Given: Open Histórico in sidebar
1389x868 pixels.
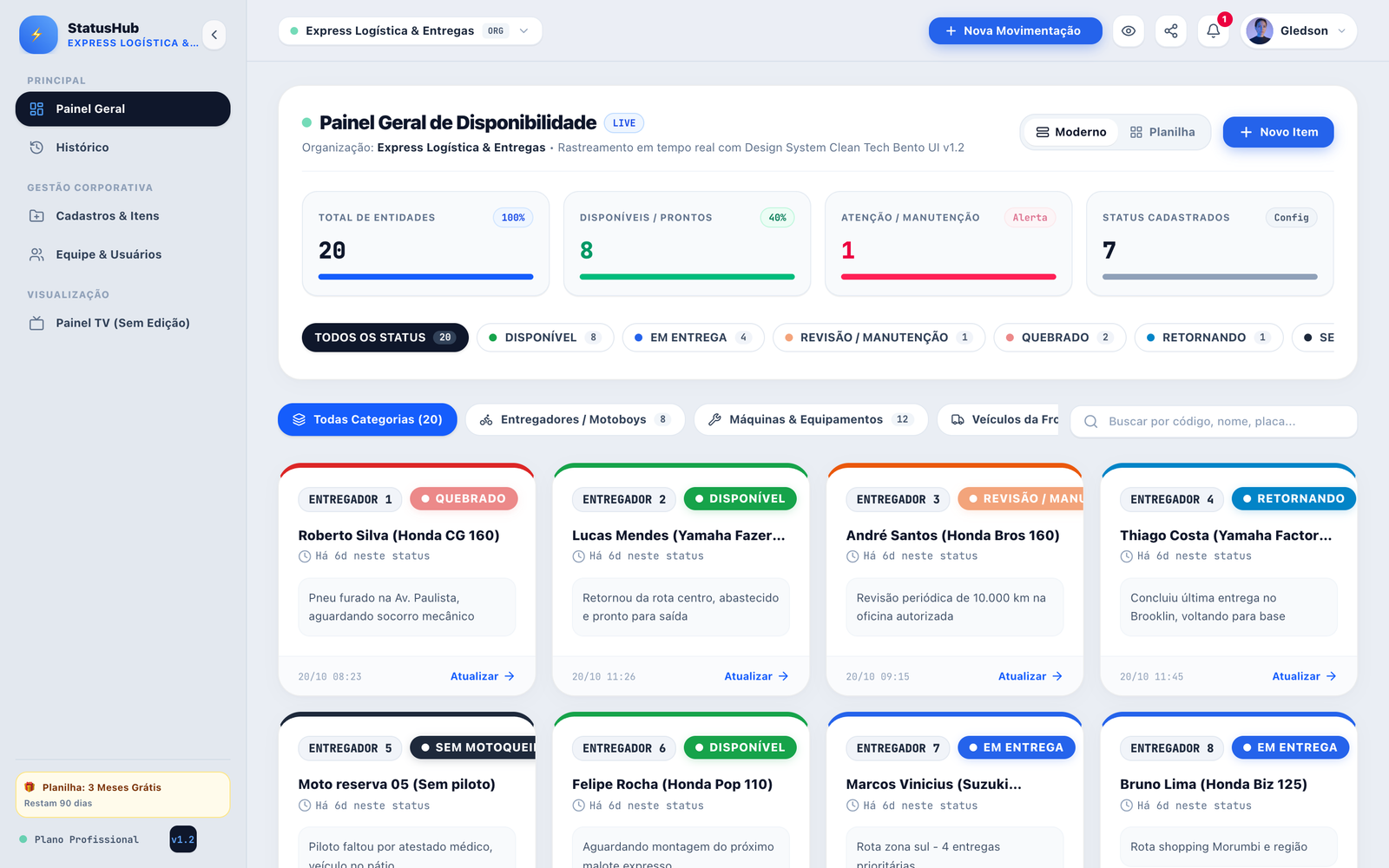Looking at the screenshot, I should click(x=122, y=148).
